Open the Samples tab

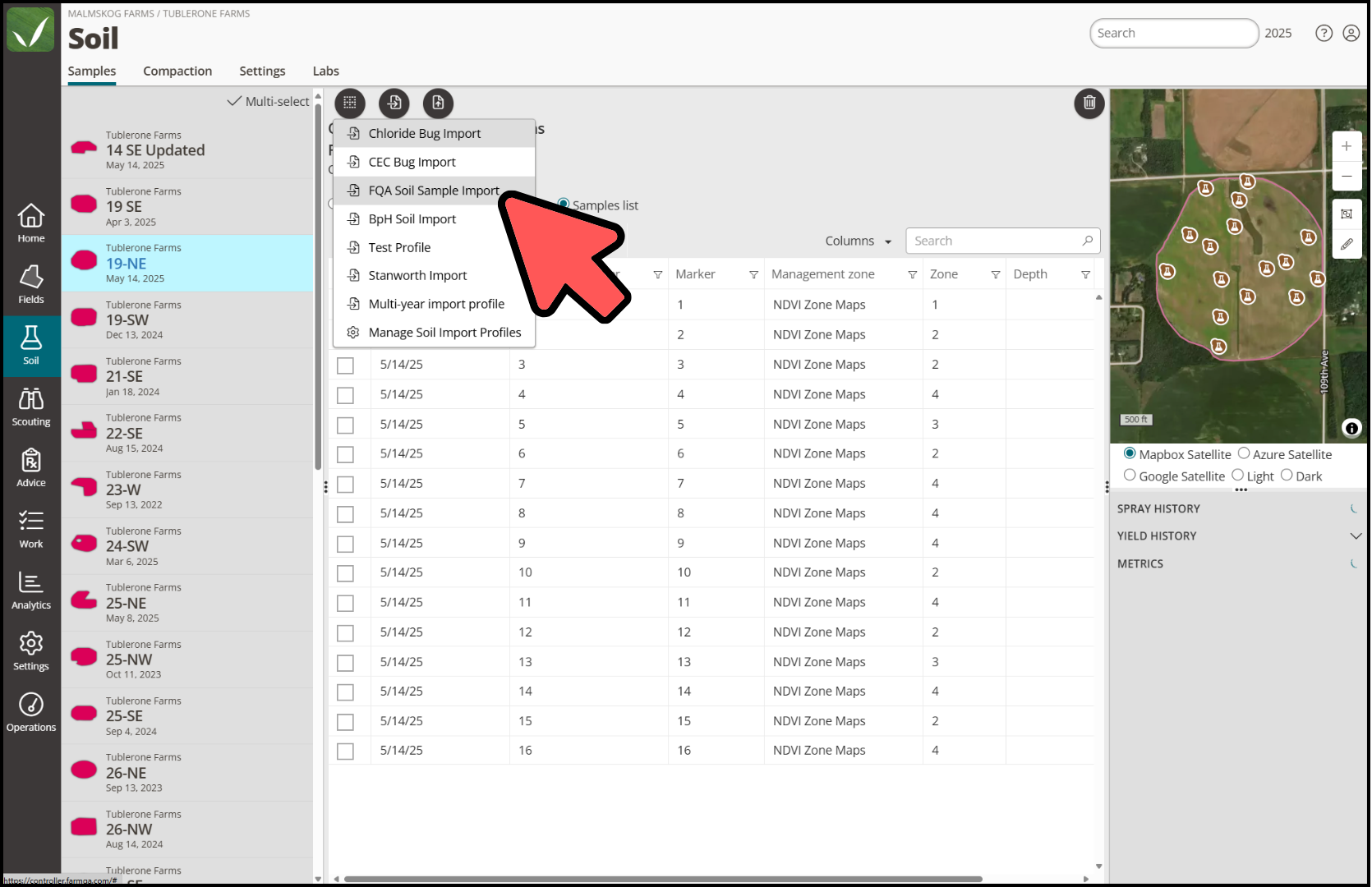pyautogui.click(x=91, y=71)
